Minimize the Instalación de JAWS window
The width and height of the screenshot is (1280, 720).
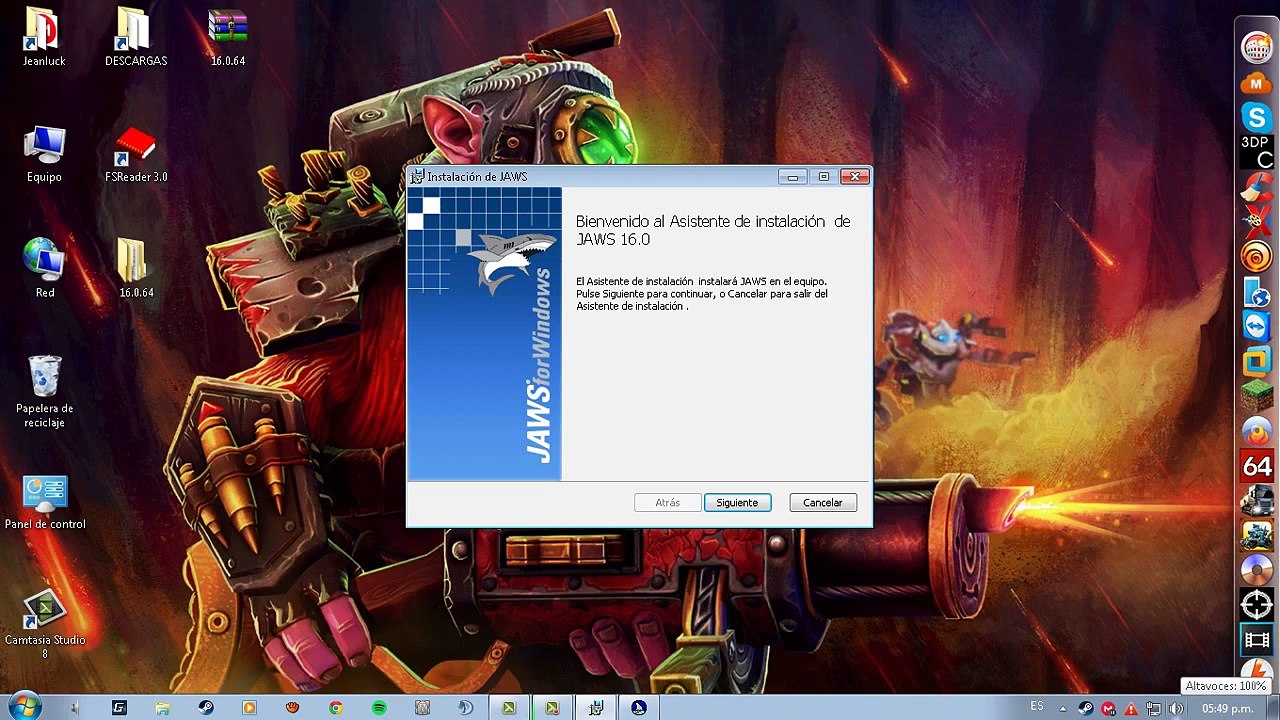(x=792, y=177)
